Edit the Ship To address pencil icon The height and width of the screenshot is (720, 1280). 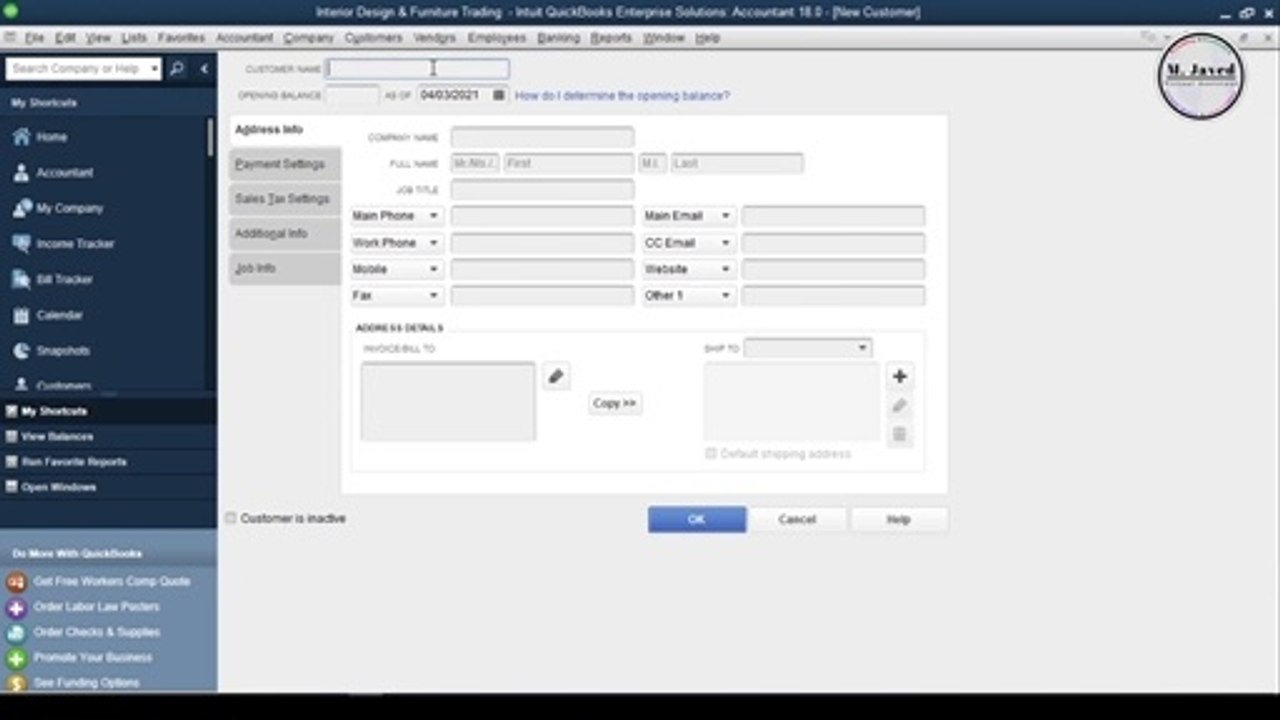[899, 405]
